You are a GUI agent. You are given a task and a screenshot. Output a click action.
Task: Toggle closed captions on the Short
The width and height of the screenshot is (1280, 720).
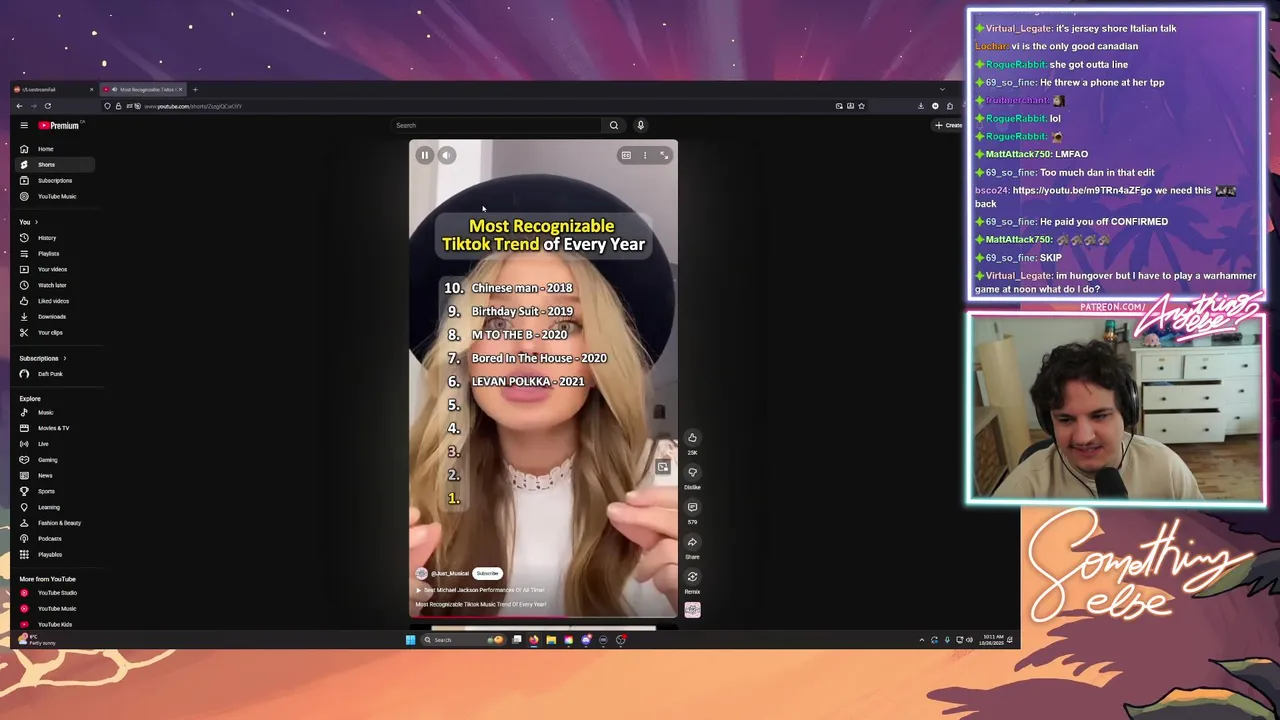pos(626,155)
